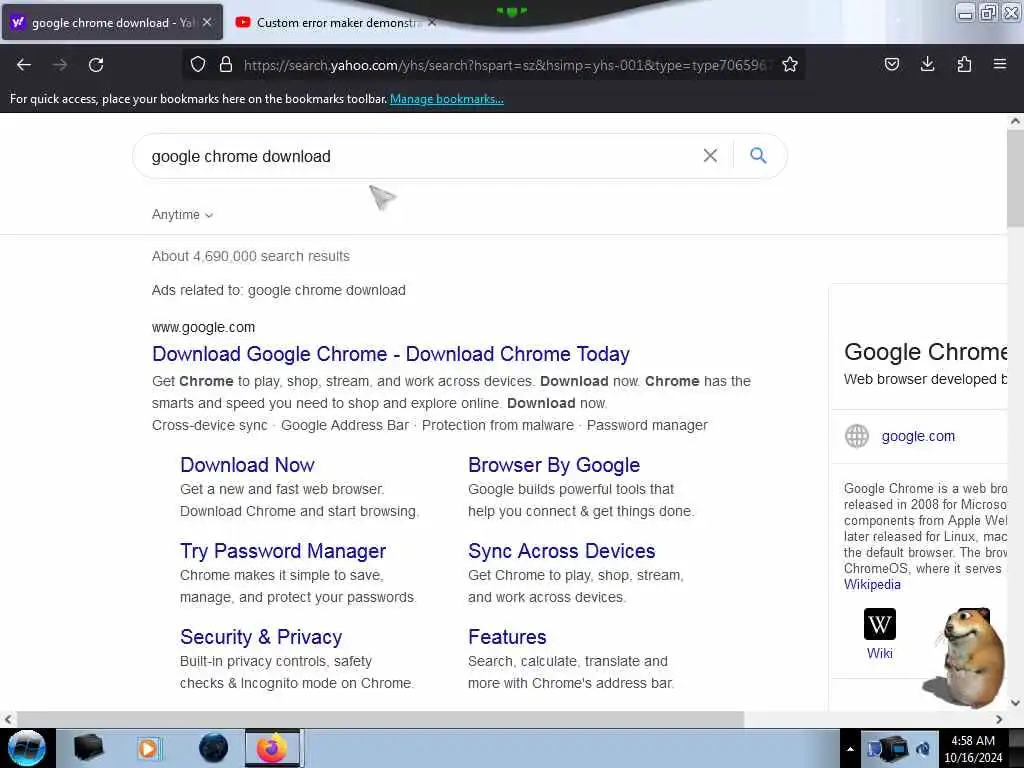Click the scroll right arrow
Viewport: 1024px width, 768px height.
[999, 719]
